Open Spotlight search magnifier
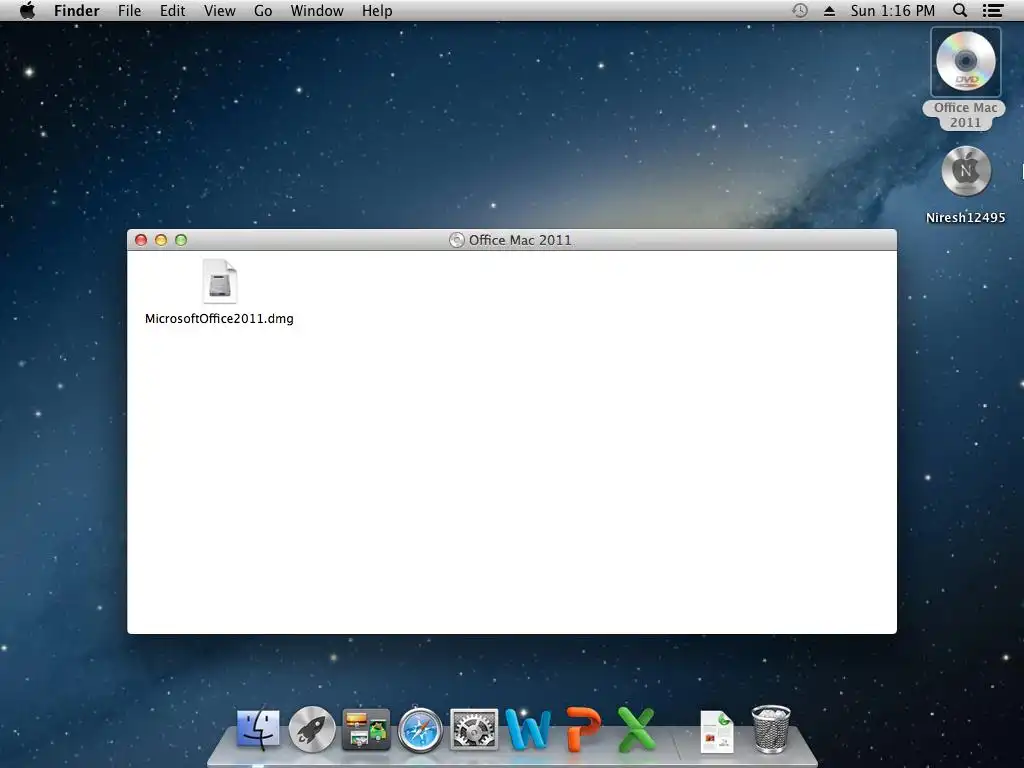Viewport: 1024px width, 768px height. tap(960, 10)
